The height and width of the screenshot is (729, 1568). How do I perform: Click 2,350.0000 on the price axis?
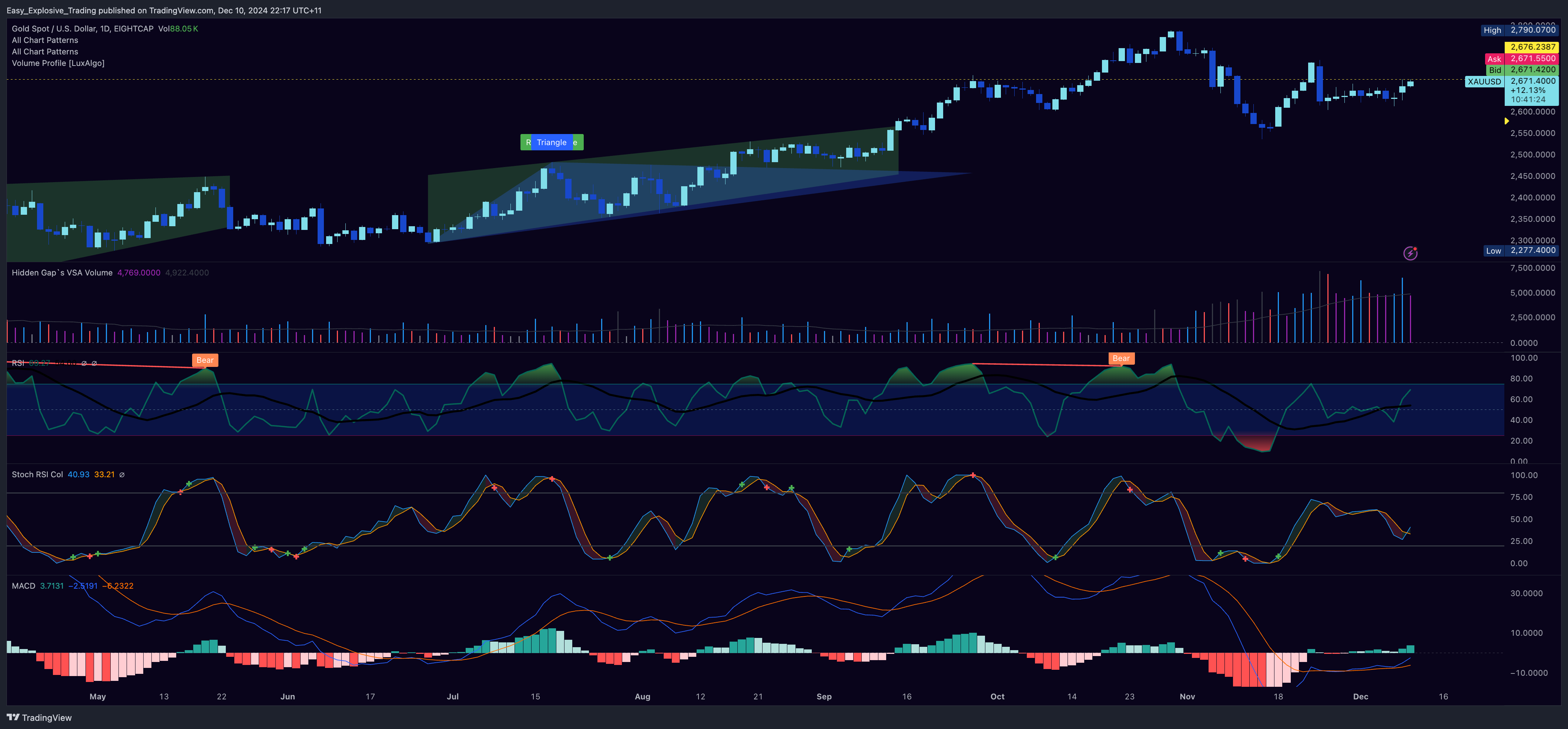tap(1533, 219)
